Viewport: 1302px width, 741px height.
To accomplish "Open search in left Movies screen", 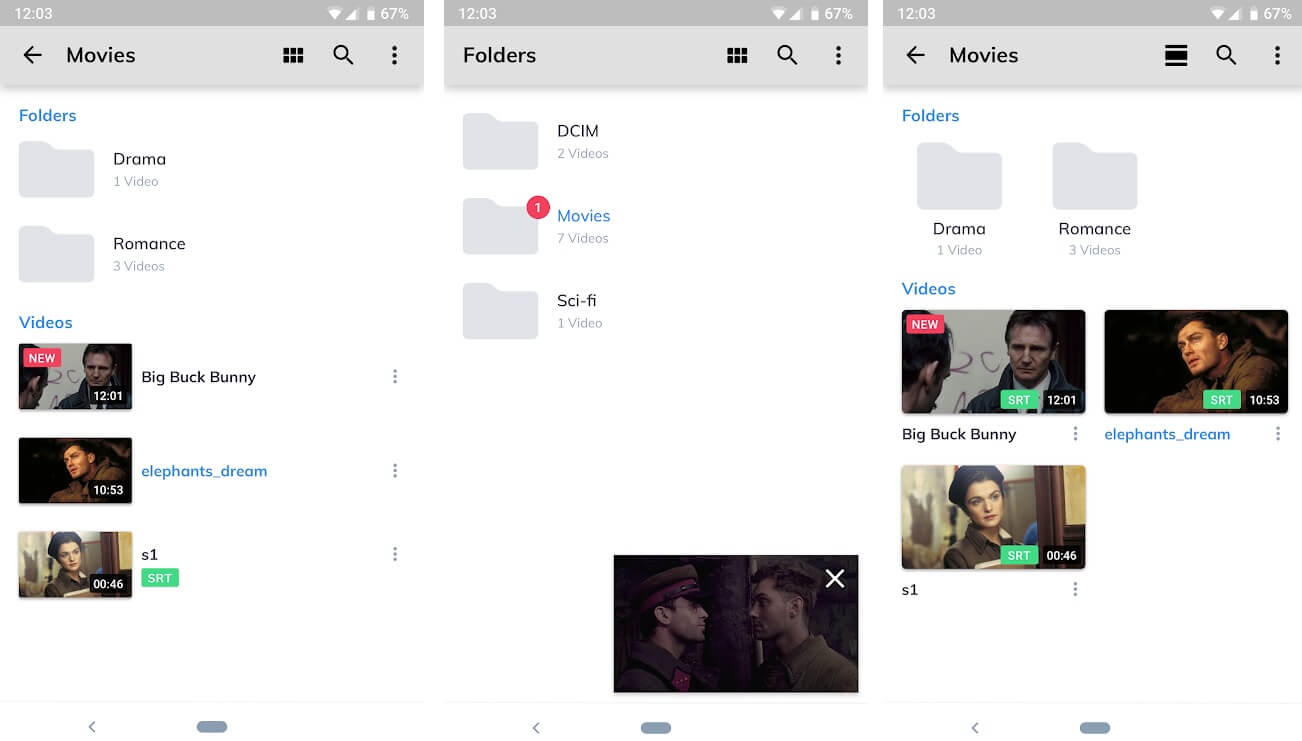I will [x=343, y=55].
